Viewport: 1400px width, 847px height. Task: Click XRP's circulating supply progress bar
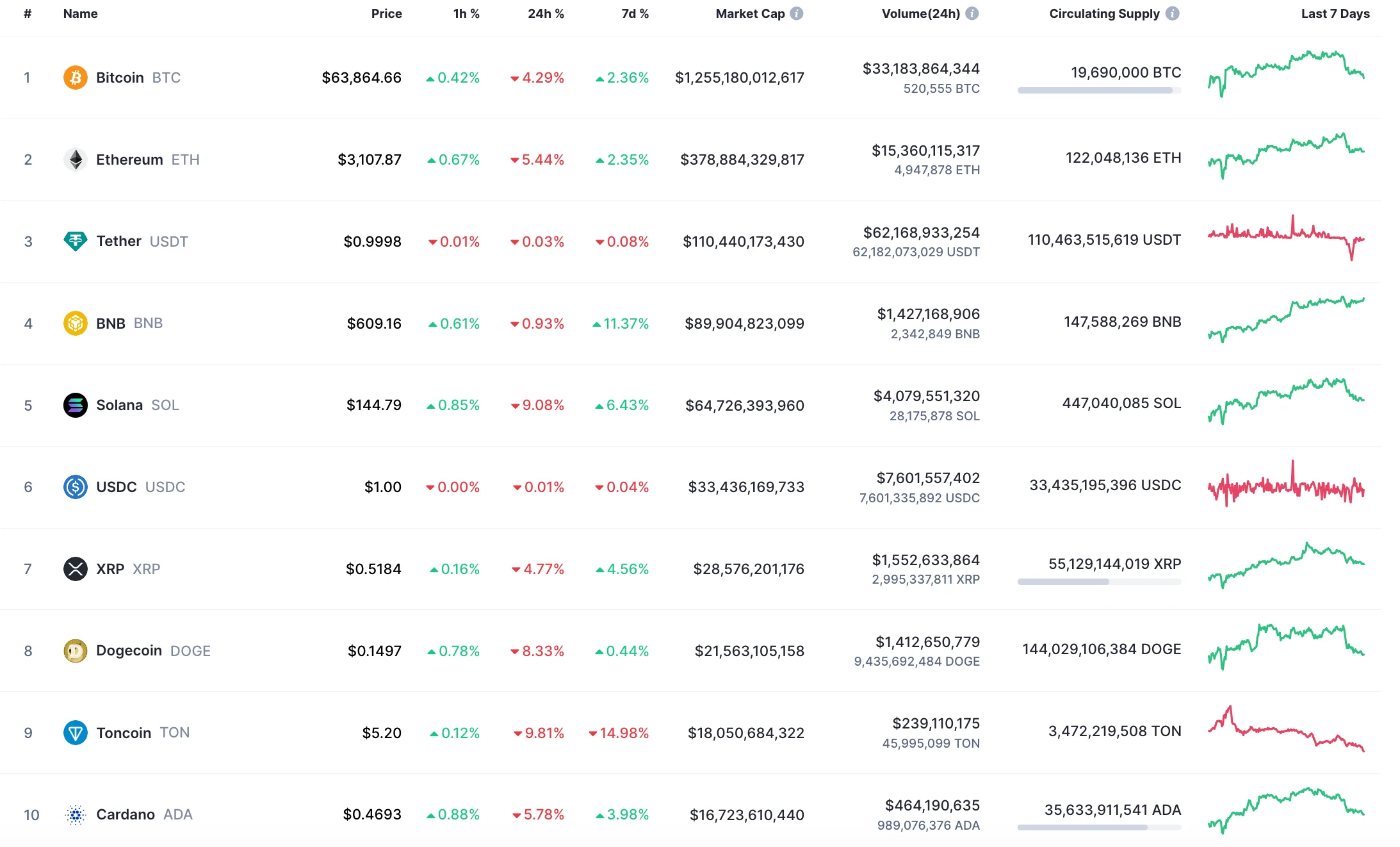[1099, 582]
